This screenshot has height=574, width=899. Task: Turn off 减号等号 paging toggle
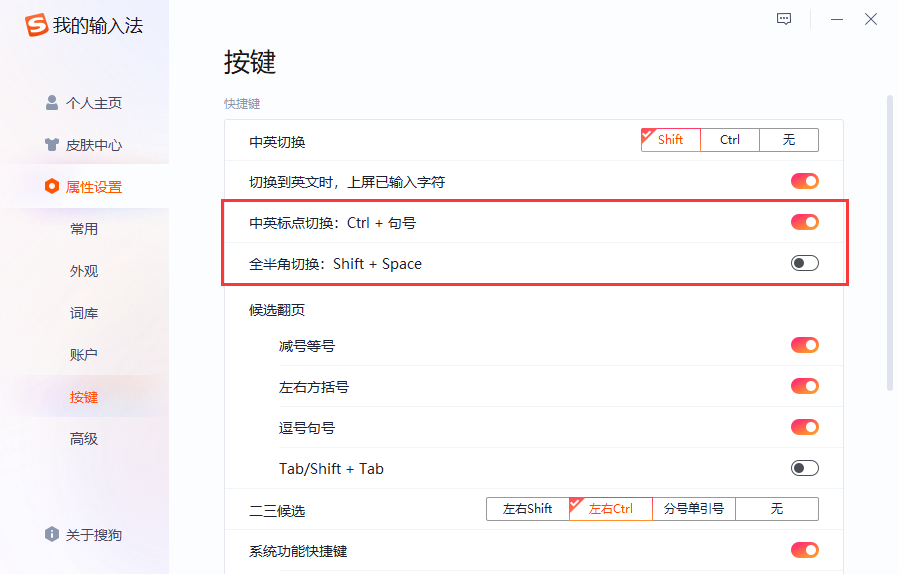(804, 345)
